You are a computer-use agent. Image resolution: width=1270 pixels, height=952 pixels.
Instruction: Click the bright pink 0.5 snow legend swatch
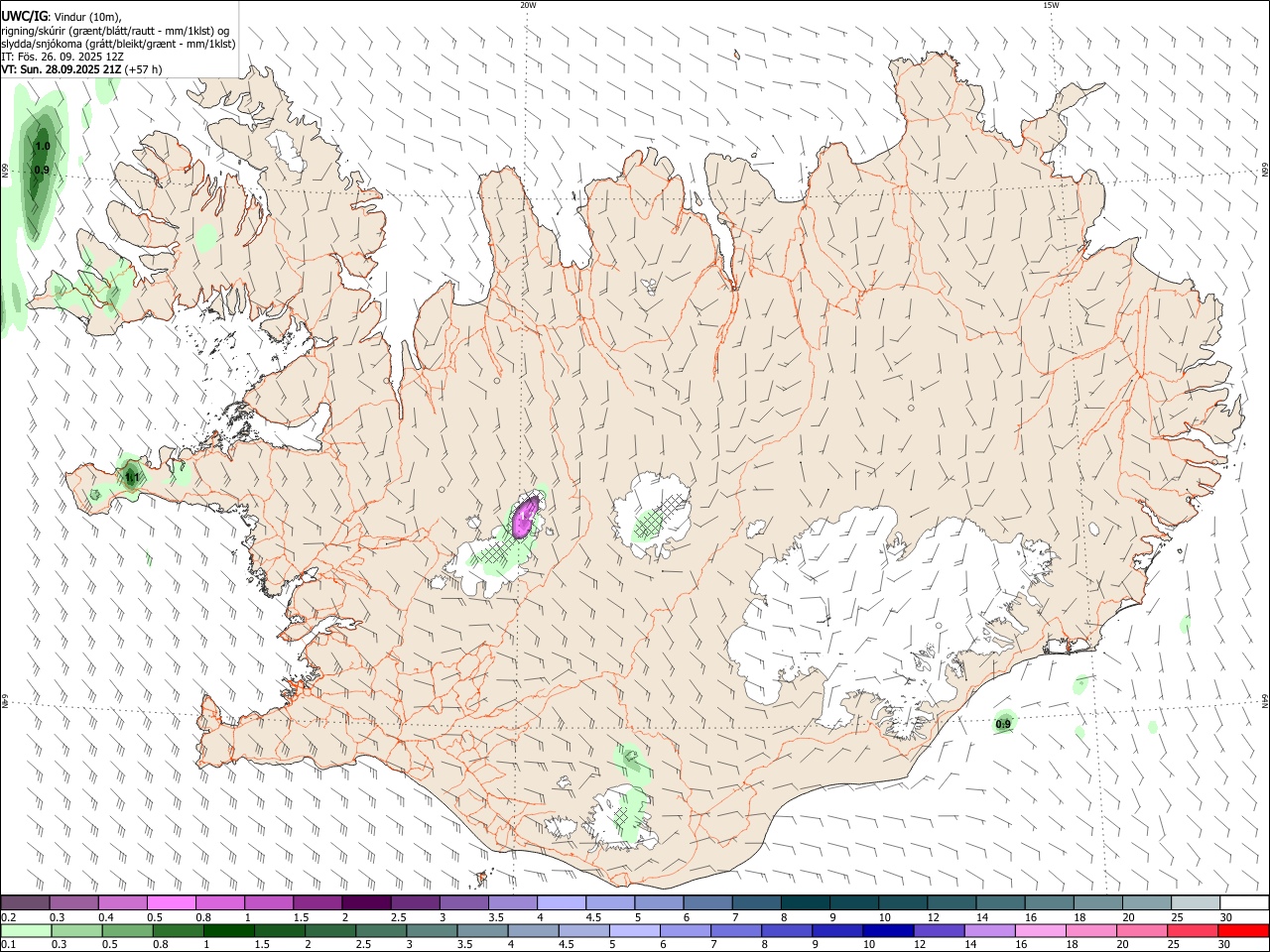tap(171, 903)
